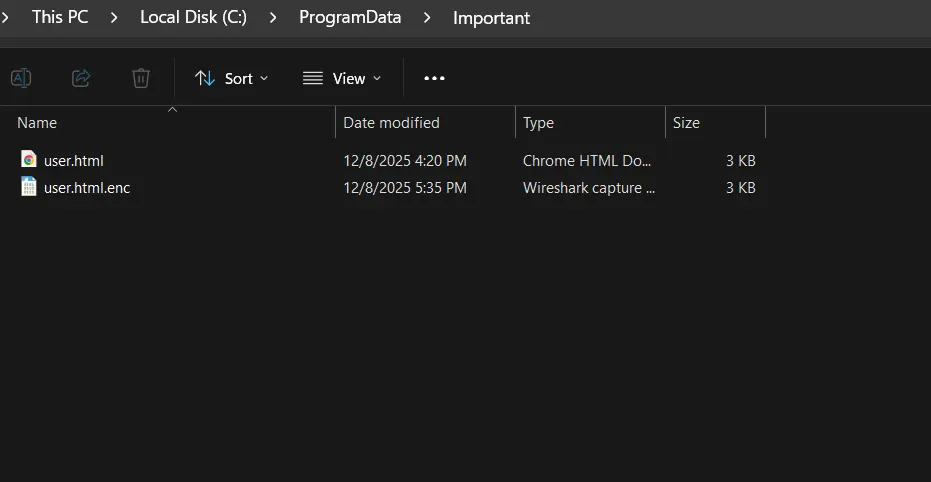Click the Share icon in the toolbar
This screenshot has width=931, height=482.
click(x=81, y=78)
